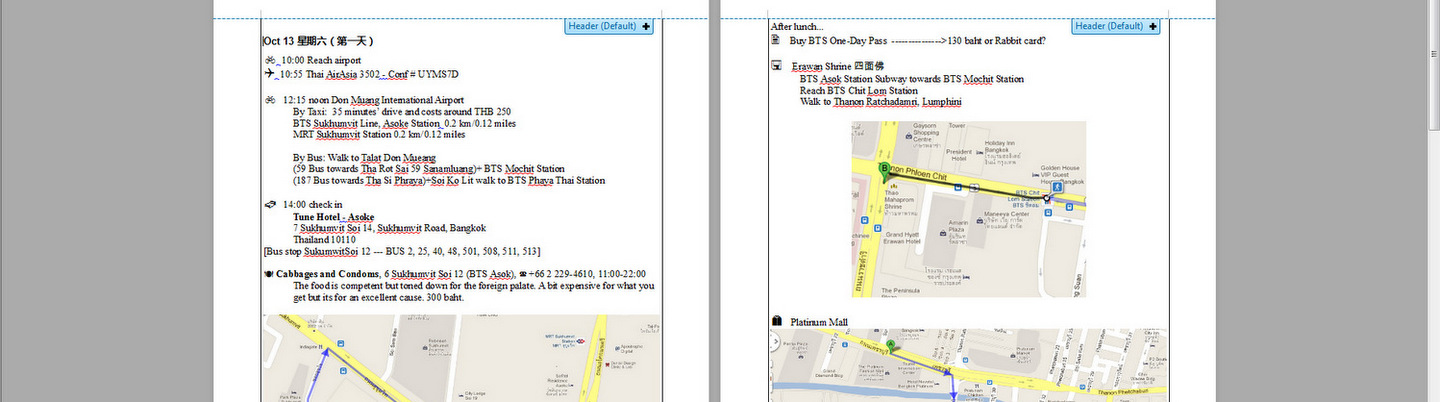Click line 'Walk to Thanon Ratchadamri, Lumphini'
The width and height of the screenshot is (1440, 402).
(880, 102)
